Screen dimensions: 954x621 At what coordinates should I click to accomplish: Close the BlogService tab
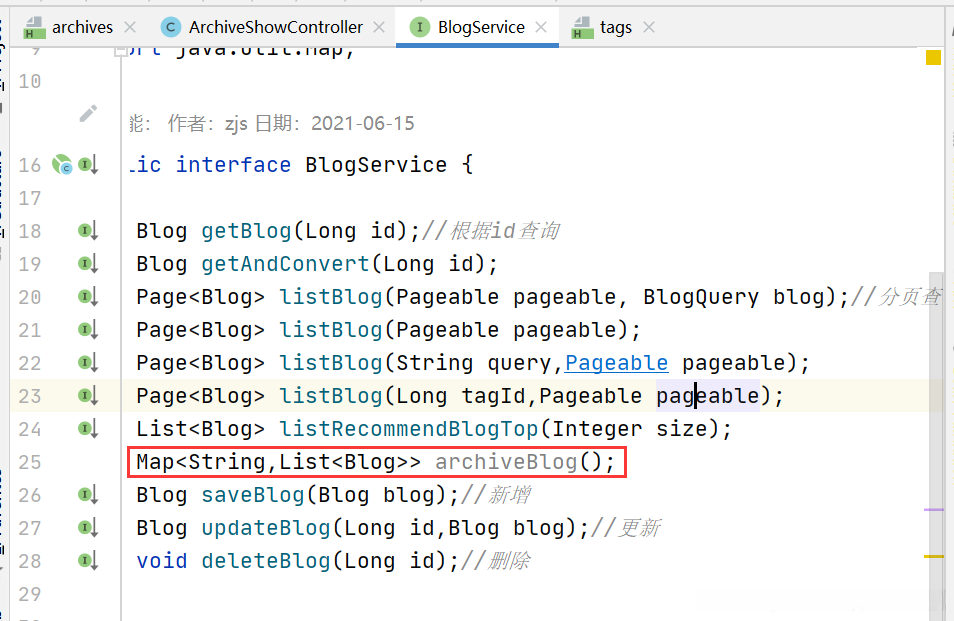(541, 27)
